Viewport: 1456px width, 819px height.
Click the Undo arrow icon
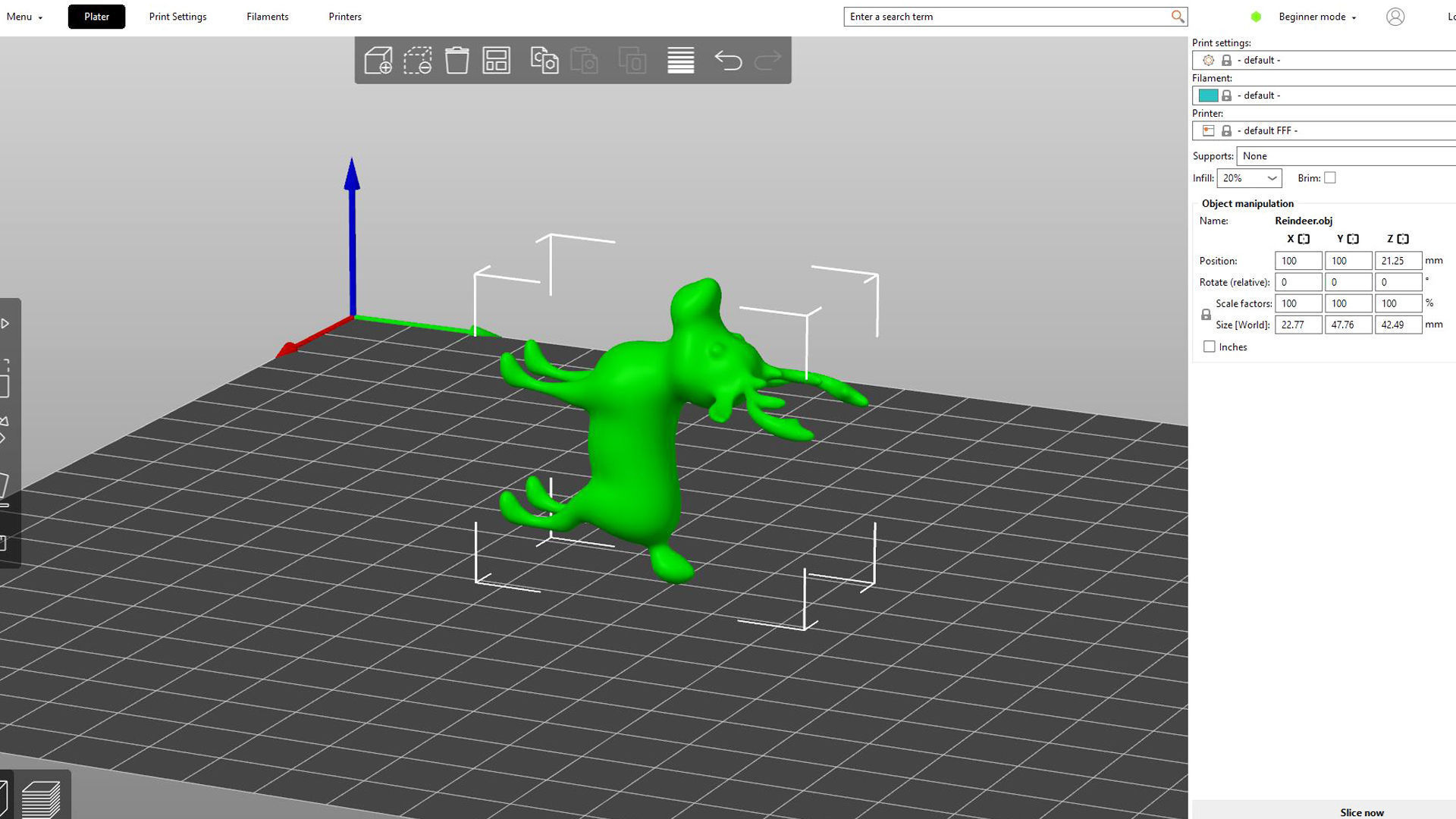(x=728, y=61)
